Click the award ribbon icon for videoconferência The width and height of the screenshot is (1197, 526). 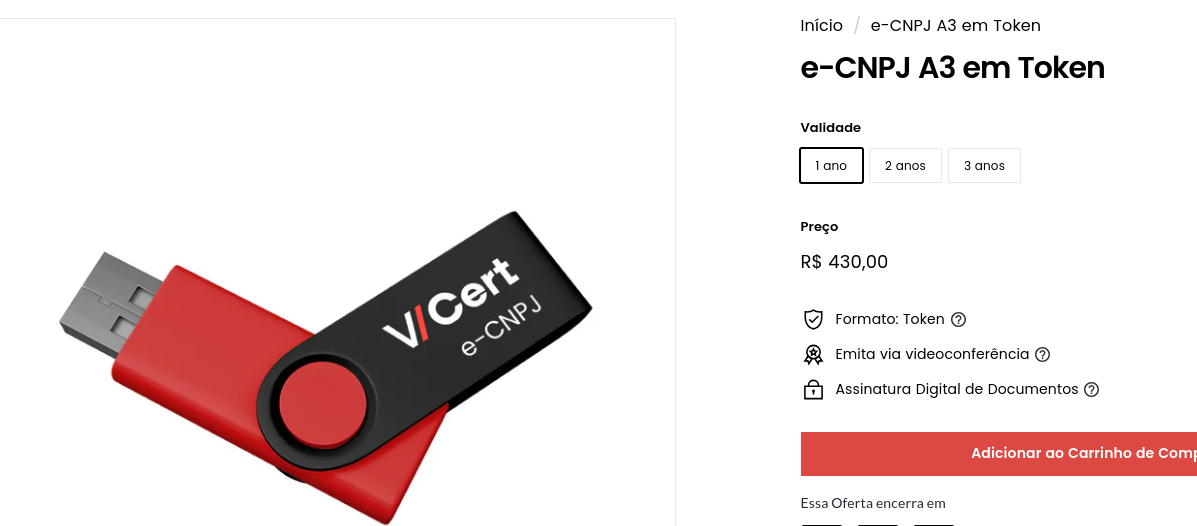pos(813,354)
